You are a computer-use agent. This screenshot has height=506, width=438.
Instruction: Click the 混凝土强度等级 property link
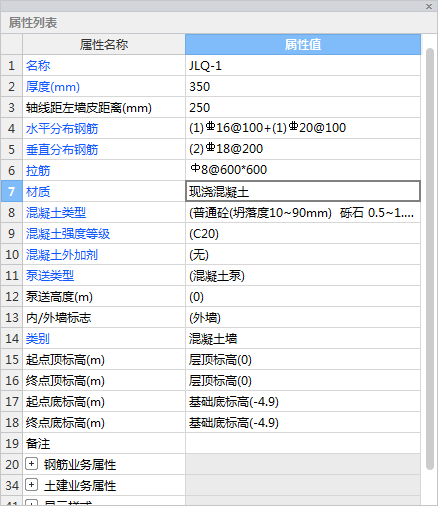pyautogui.click(x=68, y=234)
